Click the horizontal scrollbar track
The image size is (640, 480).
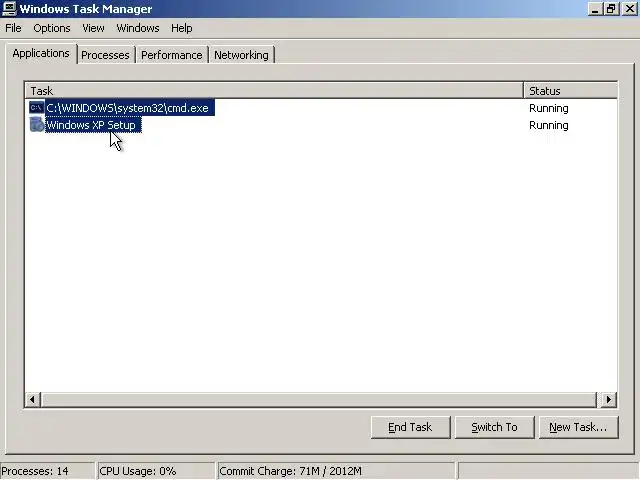pyautogui.click(x=319, y=400)
